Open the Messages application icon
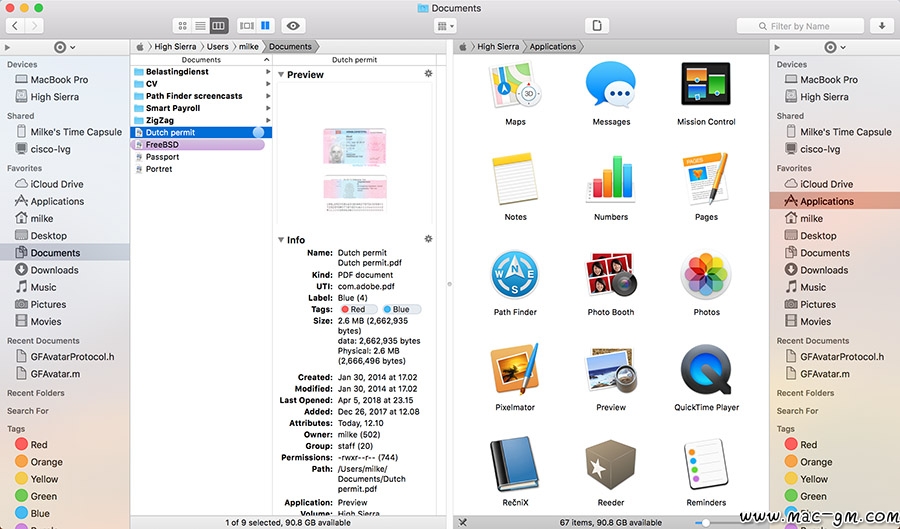 point(611,85)
